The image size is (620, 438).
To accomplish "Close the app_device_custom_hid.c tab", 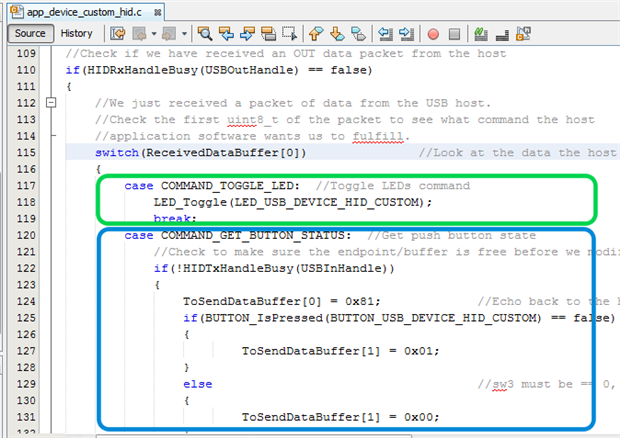I will pyautogui.click(x=157, y=13).
